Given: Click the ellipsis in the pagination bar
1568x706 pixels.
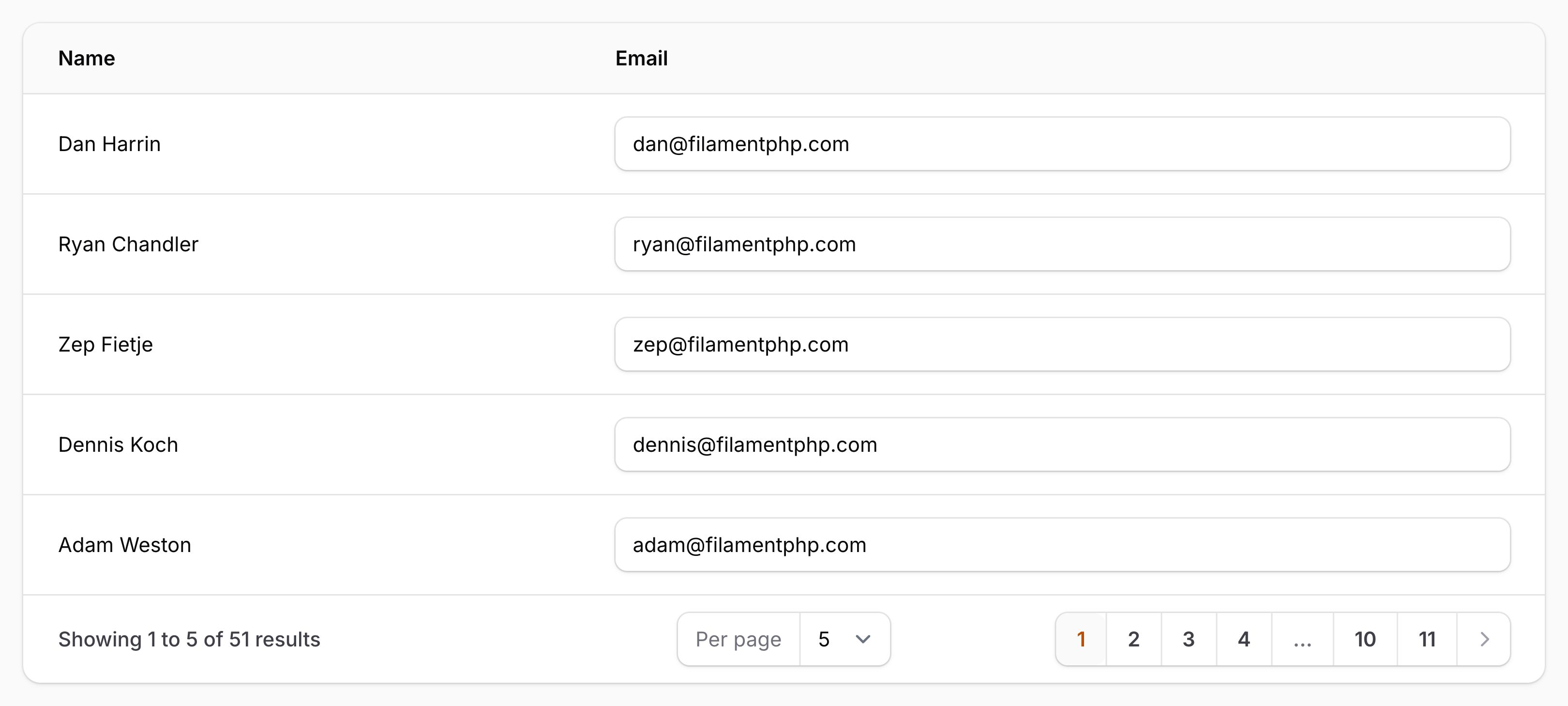Looking at the screenshot, I should pyautogui.click(x=1302, y=639).
